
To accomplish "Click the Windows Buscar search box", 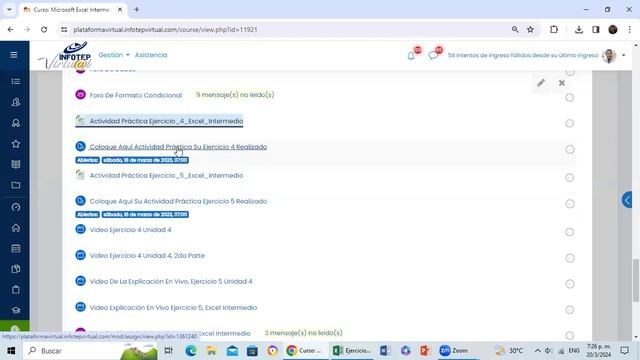I will (91, 351).
